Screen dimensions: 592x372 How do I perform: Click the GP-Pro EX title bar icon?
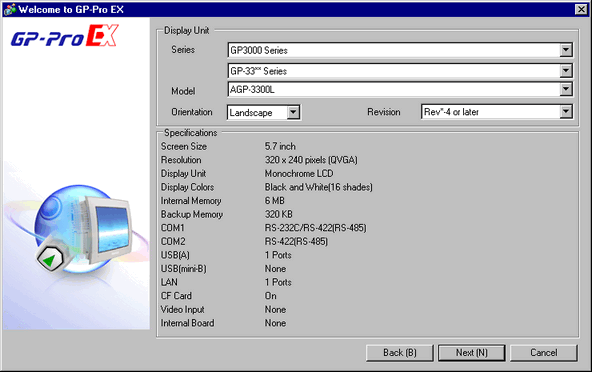click(x=10, y=9)
